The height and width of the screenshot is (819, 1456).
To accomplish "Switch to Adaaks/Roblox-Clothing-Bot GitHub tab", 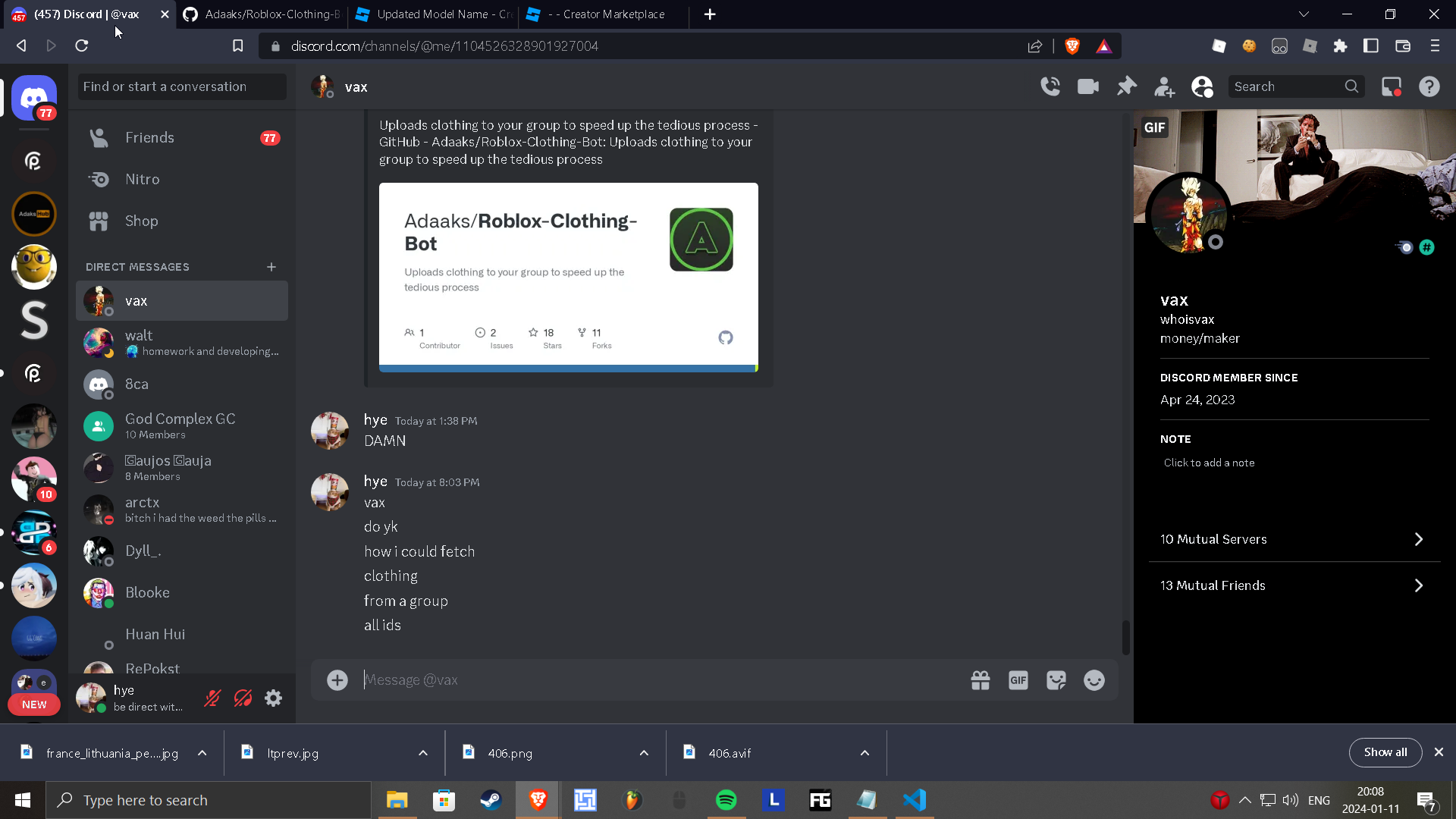I will tap(262, 14).
